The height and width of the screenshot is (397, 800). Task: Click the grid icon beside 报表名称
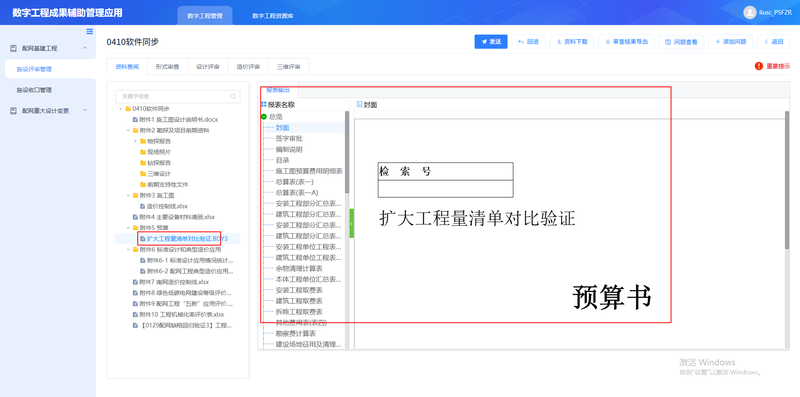click(264, 104)
